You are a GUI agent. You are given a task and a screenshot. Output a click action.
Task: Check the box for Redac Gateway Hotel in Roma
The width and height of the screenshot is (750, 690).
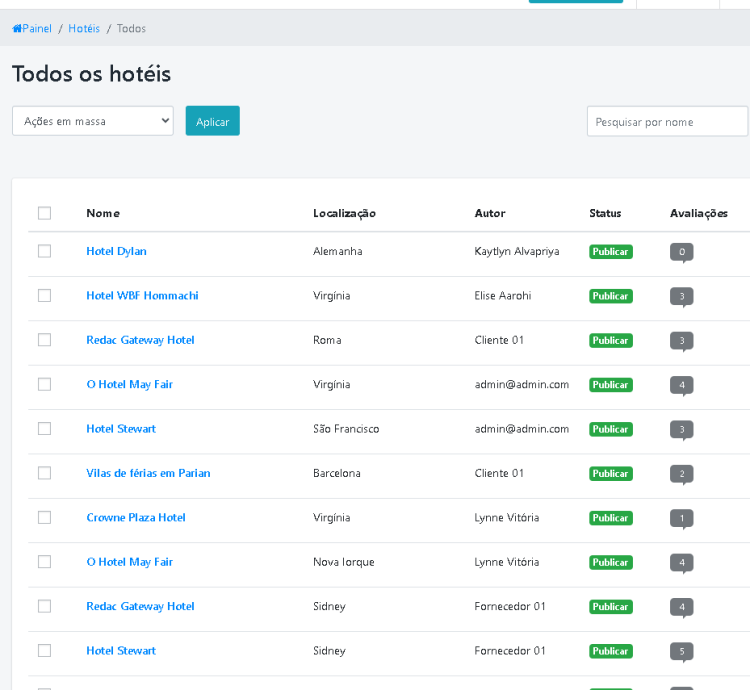pos(44,340)
